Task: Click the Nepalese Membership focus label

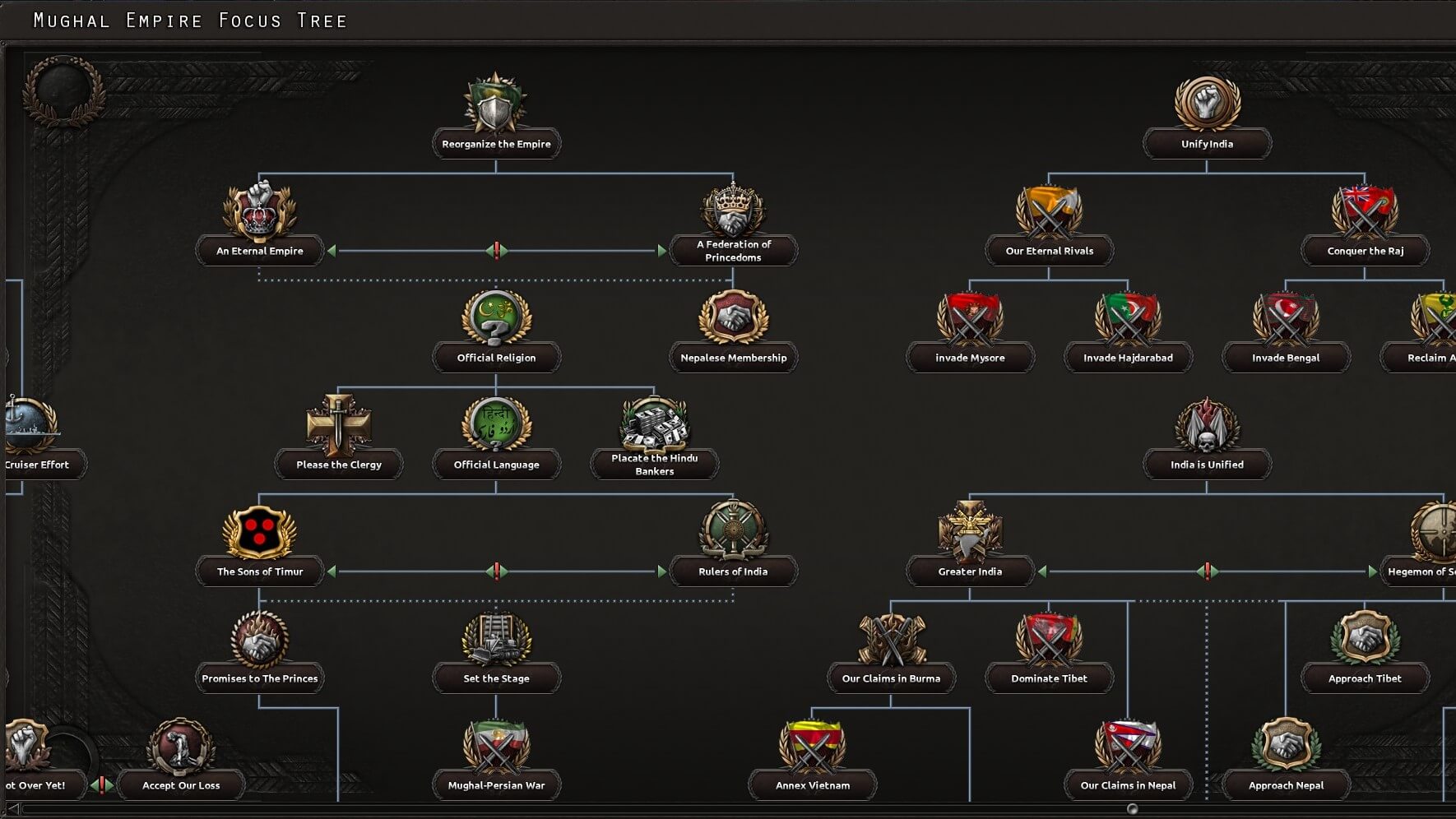Action: [733, 358]
